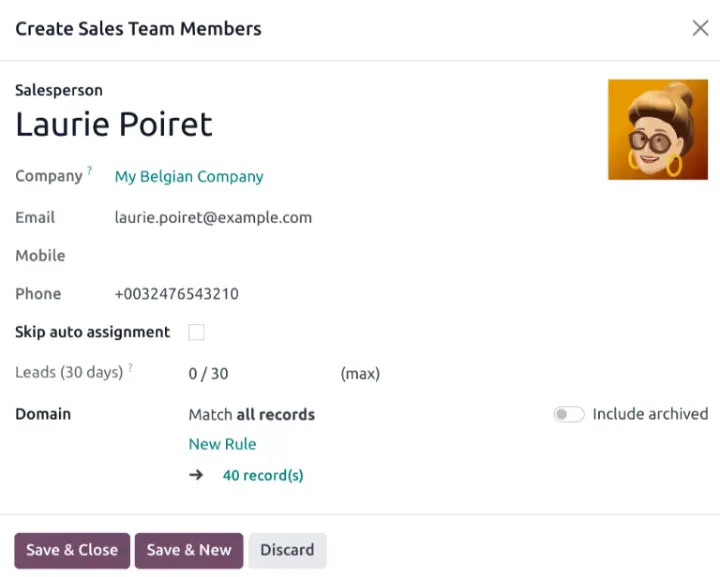The width and height of the screenshot is (720, 577).
Task: Close the Create Sales Team Members dialog
Action: [700, 28]
